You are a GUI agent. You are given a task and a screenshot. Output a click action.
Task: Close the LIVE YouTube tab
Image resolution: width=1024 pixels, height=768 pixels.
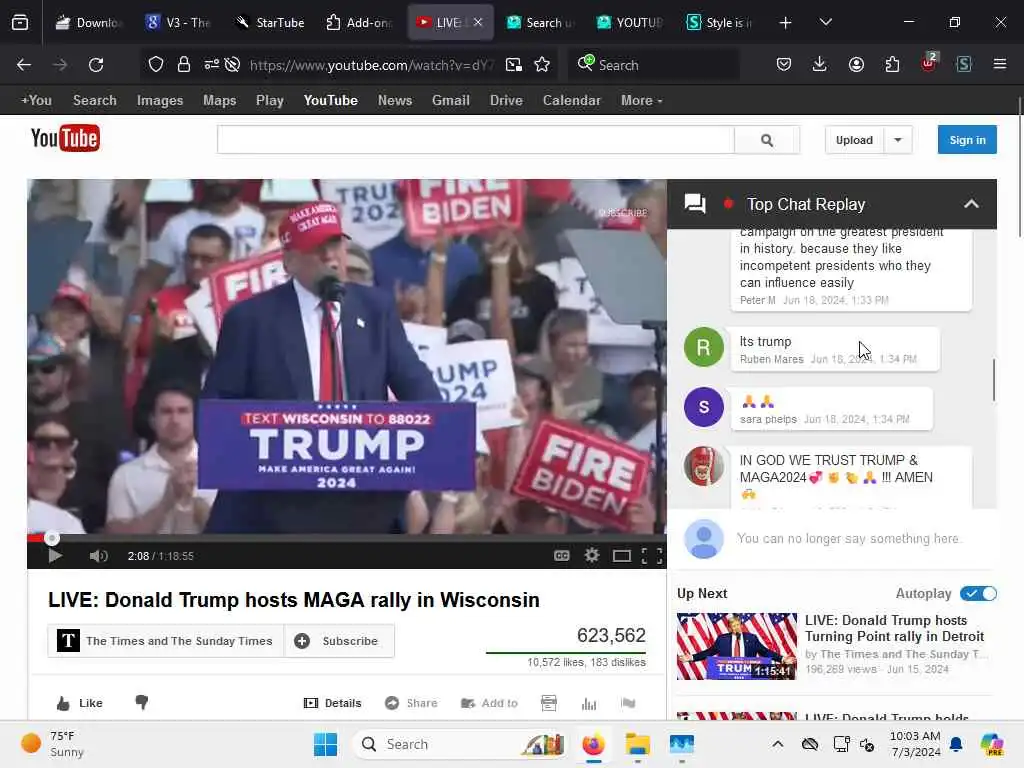tap(478, 22)
